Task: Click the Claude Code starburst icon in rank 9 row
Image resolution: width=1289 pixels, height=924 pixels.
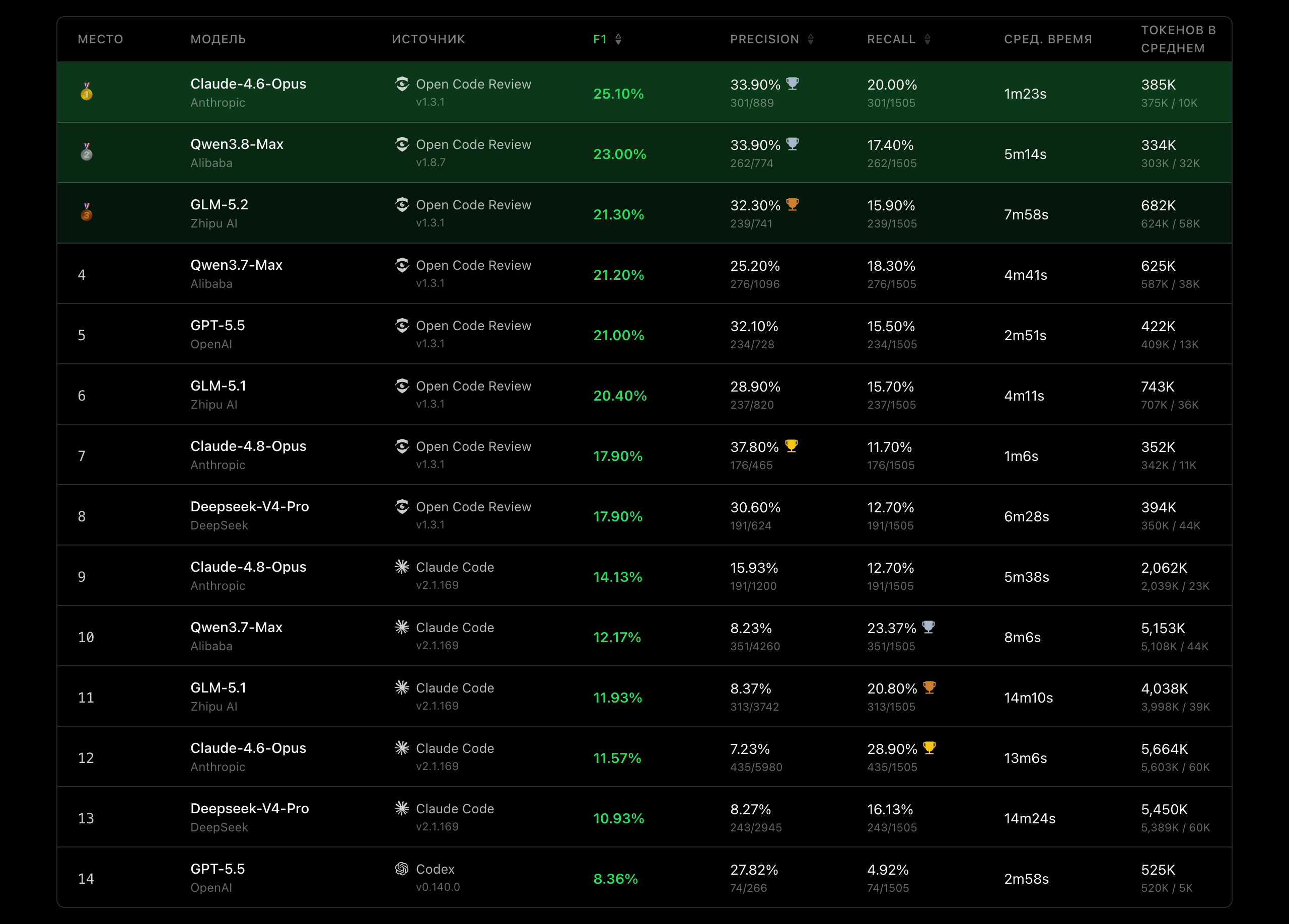Action: (x=402, y=567)
